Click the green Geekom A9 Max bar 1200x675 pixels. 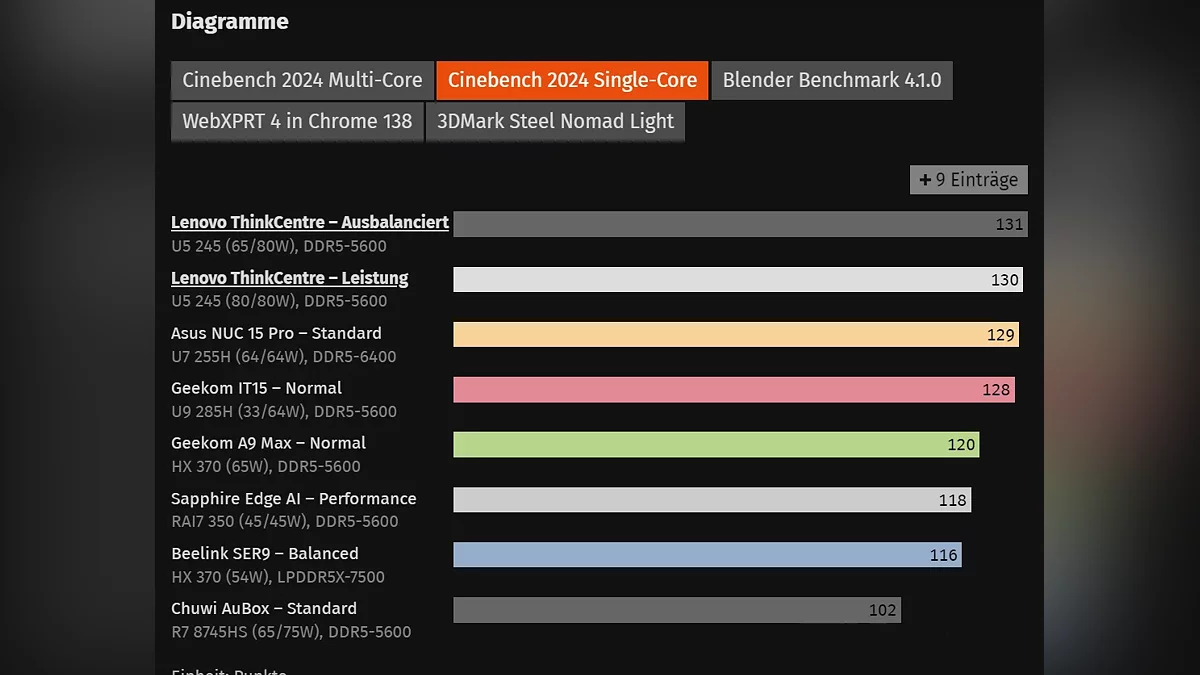click(715, 445)
